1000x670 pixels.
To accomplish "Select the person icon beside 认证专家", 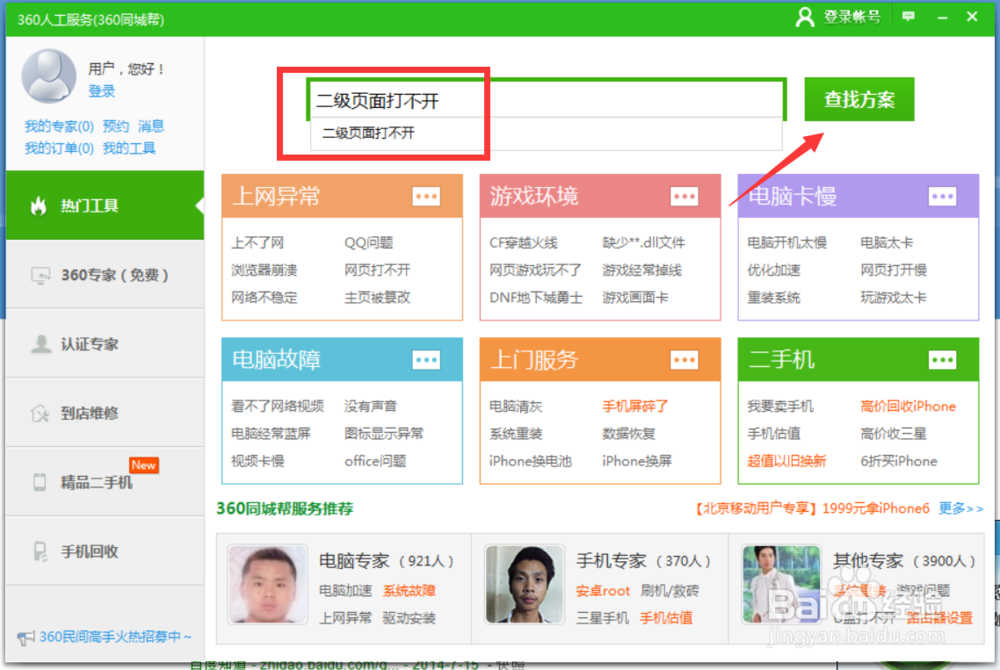I will click(x=40, y=343).
